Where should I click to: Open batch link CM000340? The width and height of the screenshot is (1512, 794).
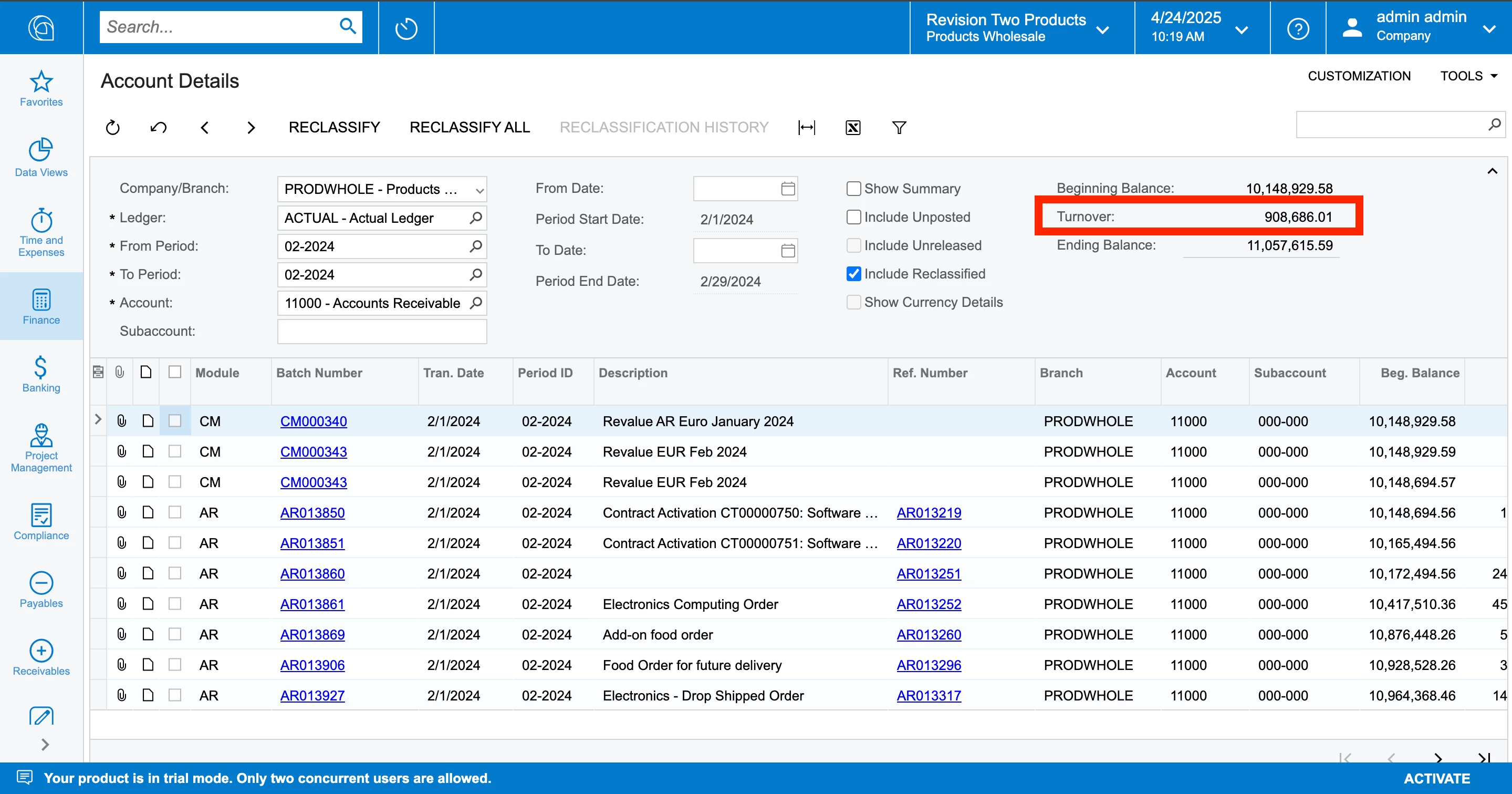314,421
